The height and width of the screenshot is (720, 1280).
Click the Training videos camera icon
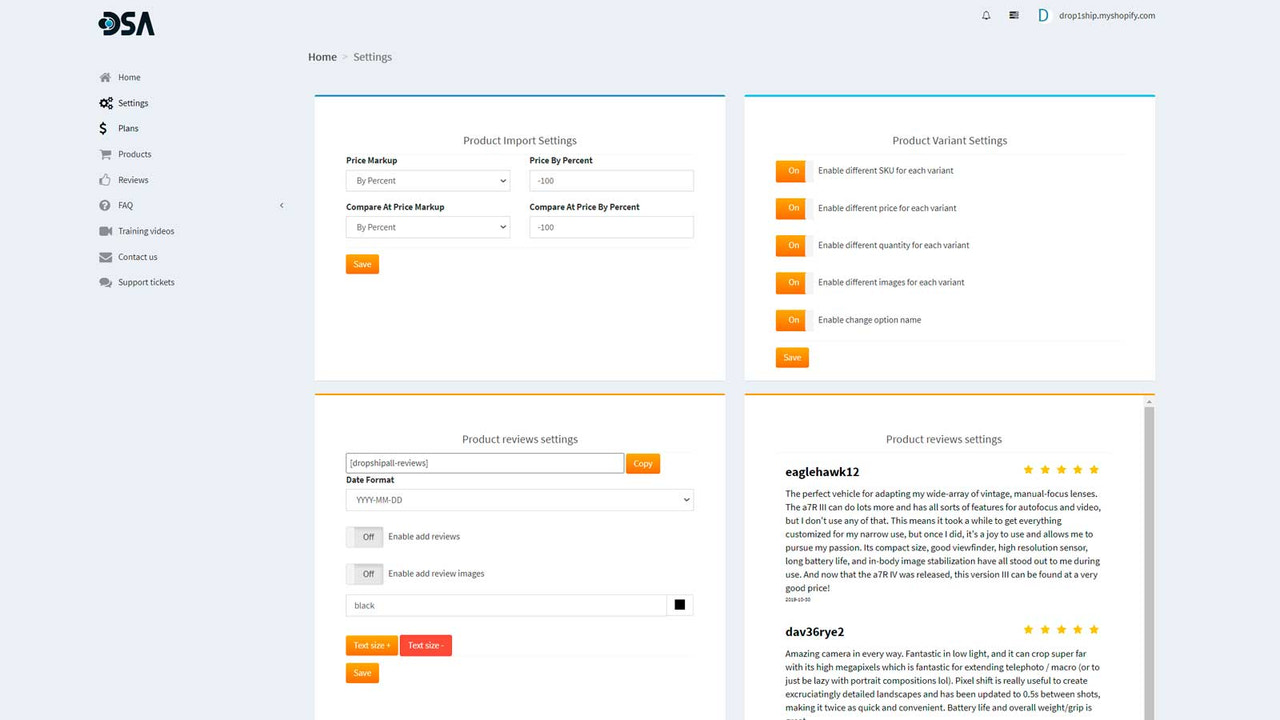[x=105, y=231]
